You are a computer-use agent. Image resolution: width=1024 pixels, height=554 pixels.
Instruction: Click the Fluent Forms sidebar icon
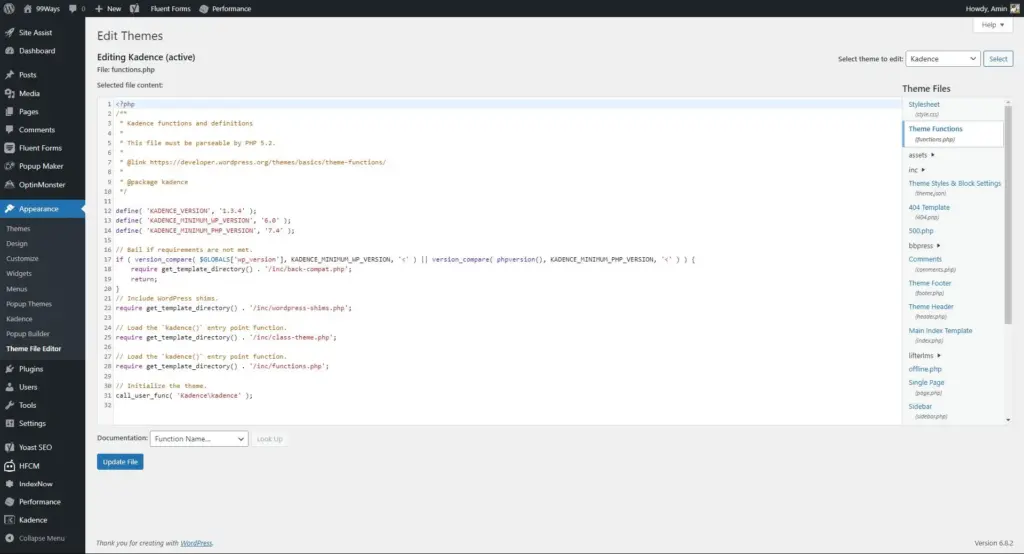10,148
